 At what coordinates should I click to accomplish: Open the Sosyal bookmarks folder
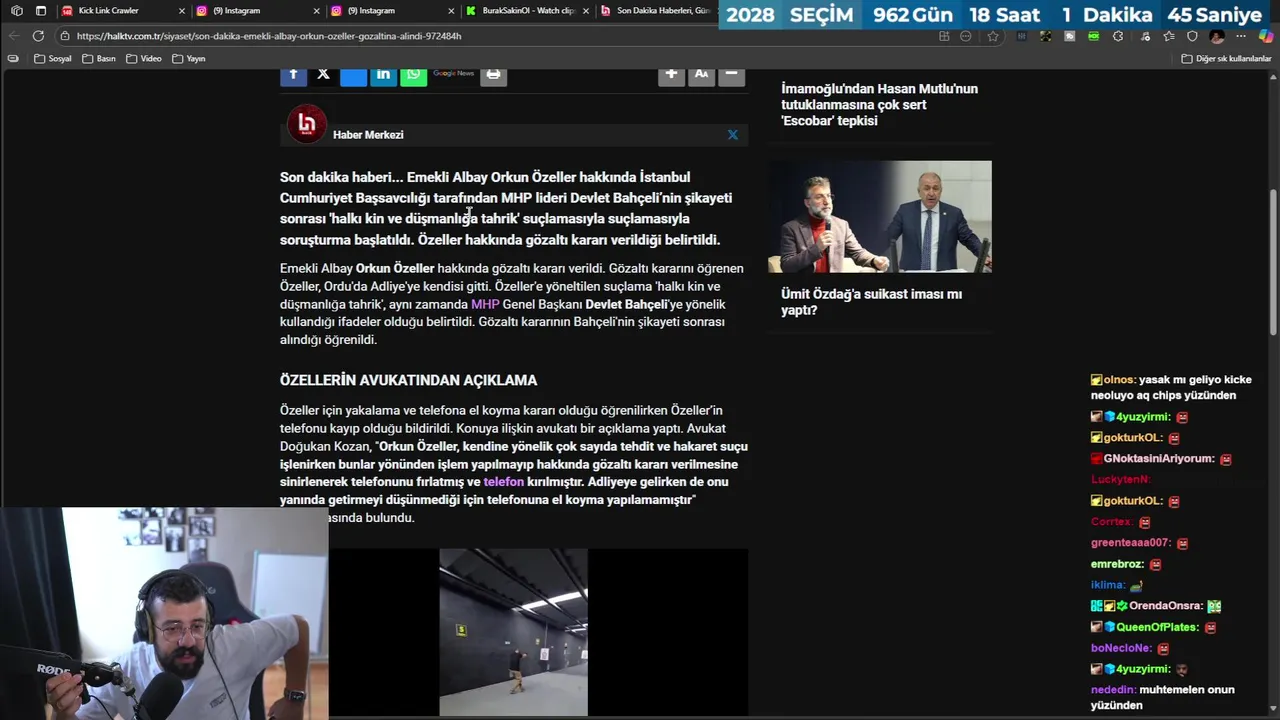point(53,59)
